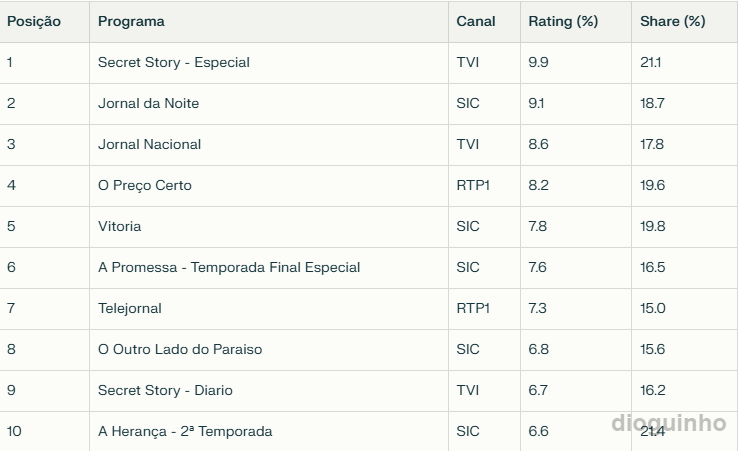
Task: Select A Herança - 2ª Temporada
Action: (185, 431)
